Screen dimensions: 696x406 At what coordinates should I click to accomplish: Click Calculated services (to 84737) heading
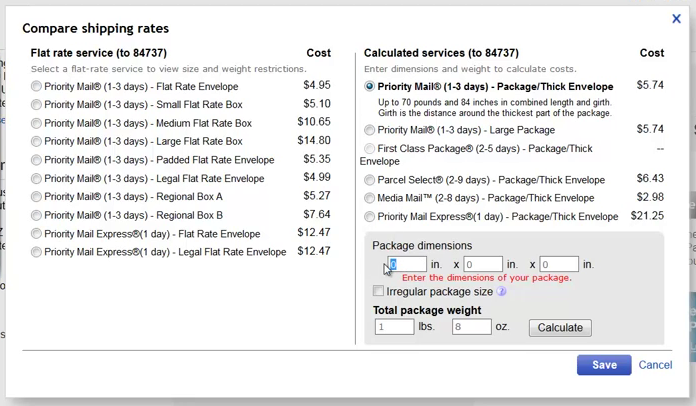[x=441, y=53]
